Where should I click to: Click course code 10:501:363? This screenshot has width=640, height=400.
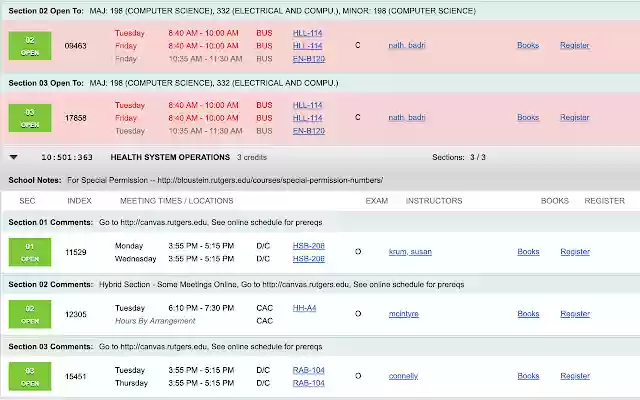[x=67, y=157]
